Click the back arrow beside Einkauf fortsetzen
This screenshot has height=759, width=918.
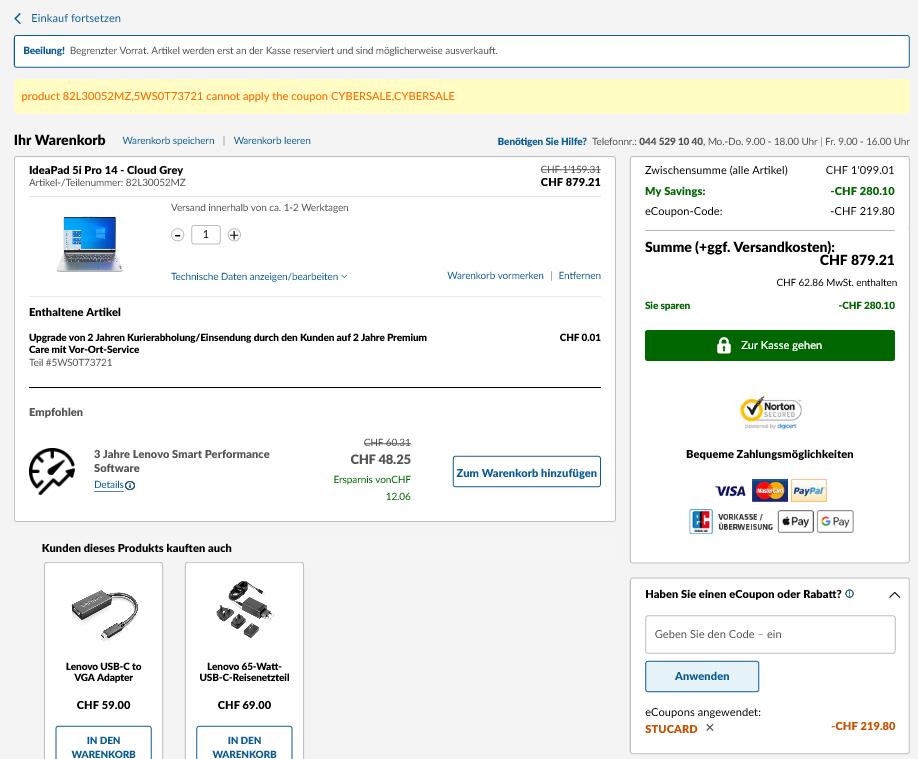[x=18, y=19]
